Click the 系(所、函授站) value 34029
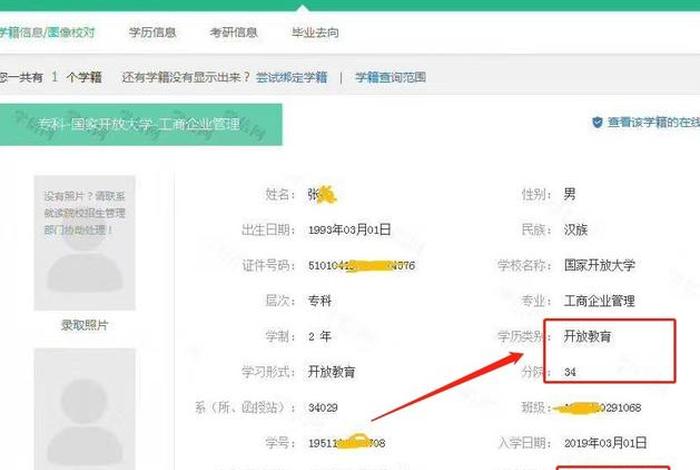The height and width of the screenshot is (470, 700). pos(324,407)
